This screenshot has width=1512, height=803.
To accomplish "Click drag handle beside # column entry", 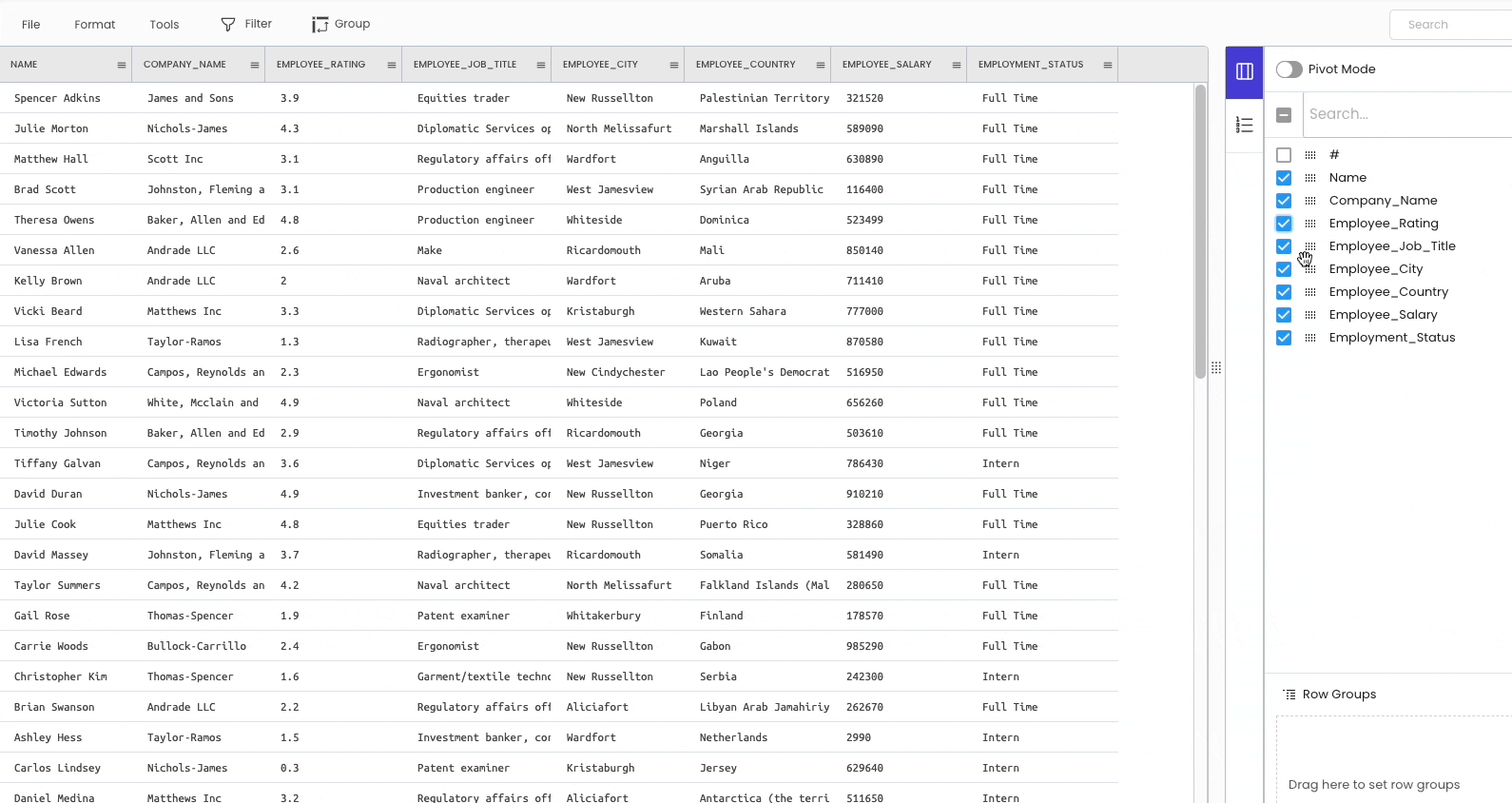I will 1310,155.
